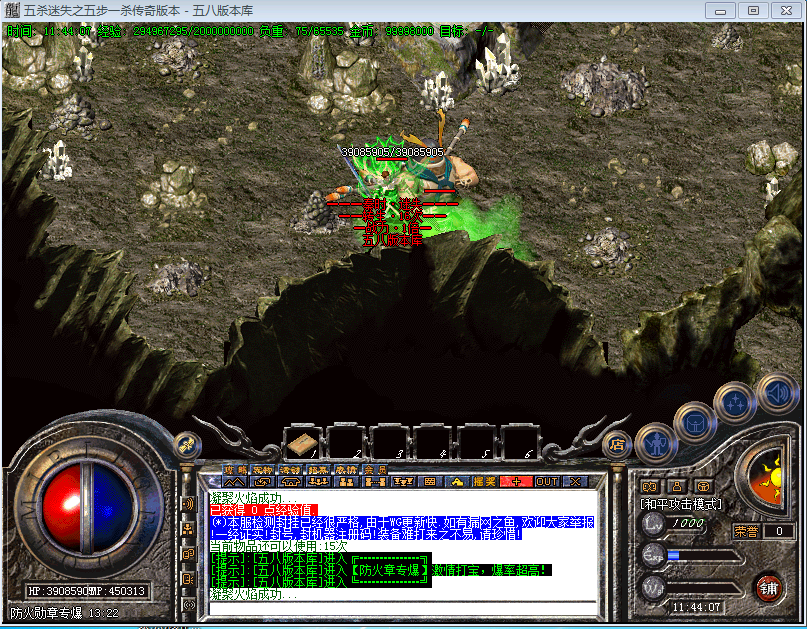Click the Lv round badge
807x629 pixels.
pyautogui.click(x=654, y=525)
